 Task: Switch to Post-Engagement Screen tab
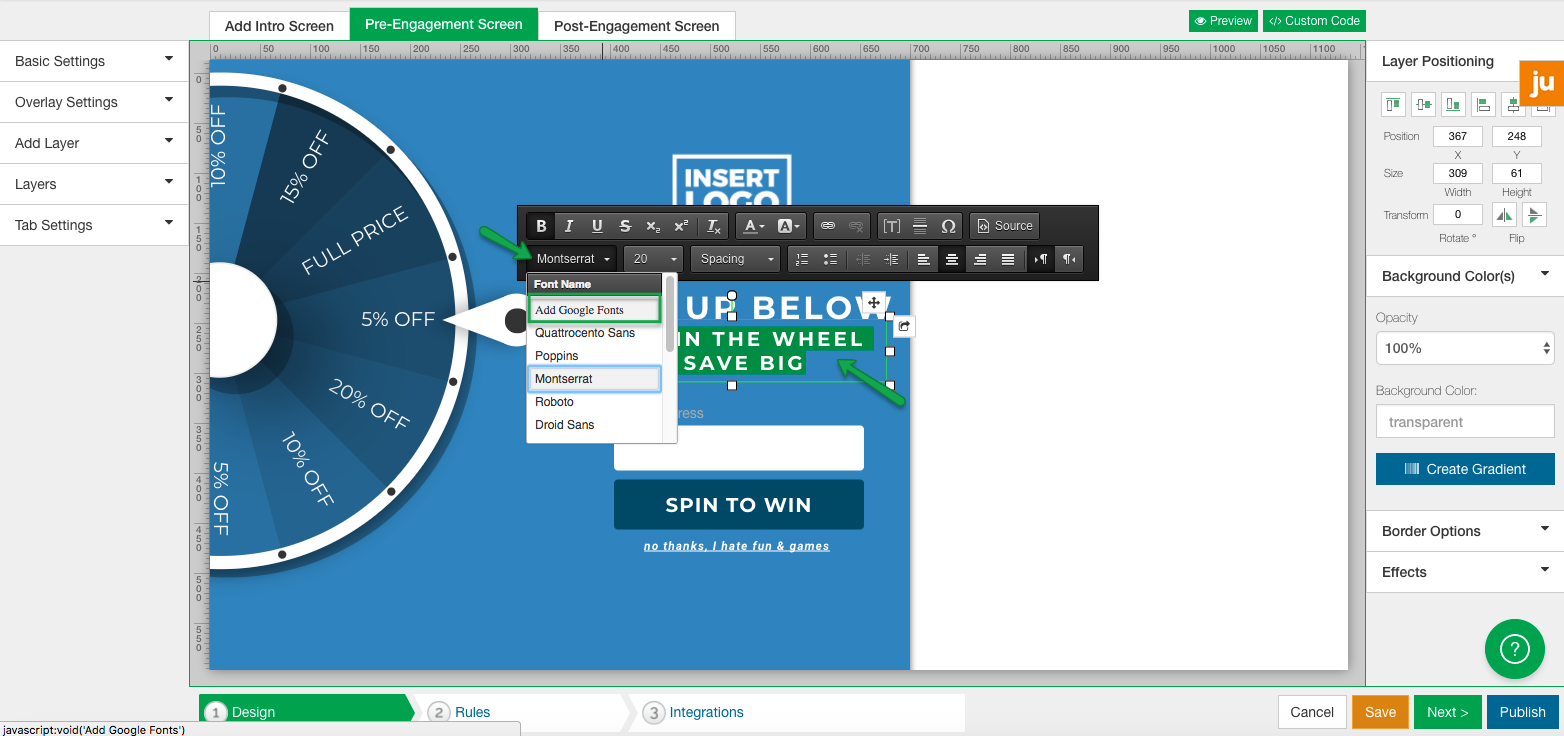click(636, 26)
